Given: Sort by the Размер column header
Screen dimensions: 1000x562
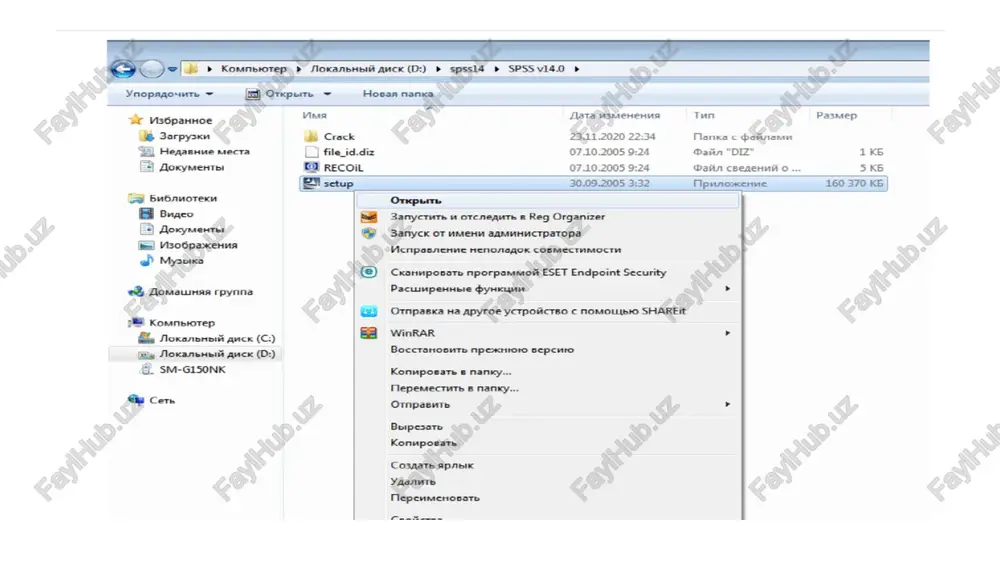Looking at the screenshot, I should pos(836,115).
